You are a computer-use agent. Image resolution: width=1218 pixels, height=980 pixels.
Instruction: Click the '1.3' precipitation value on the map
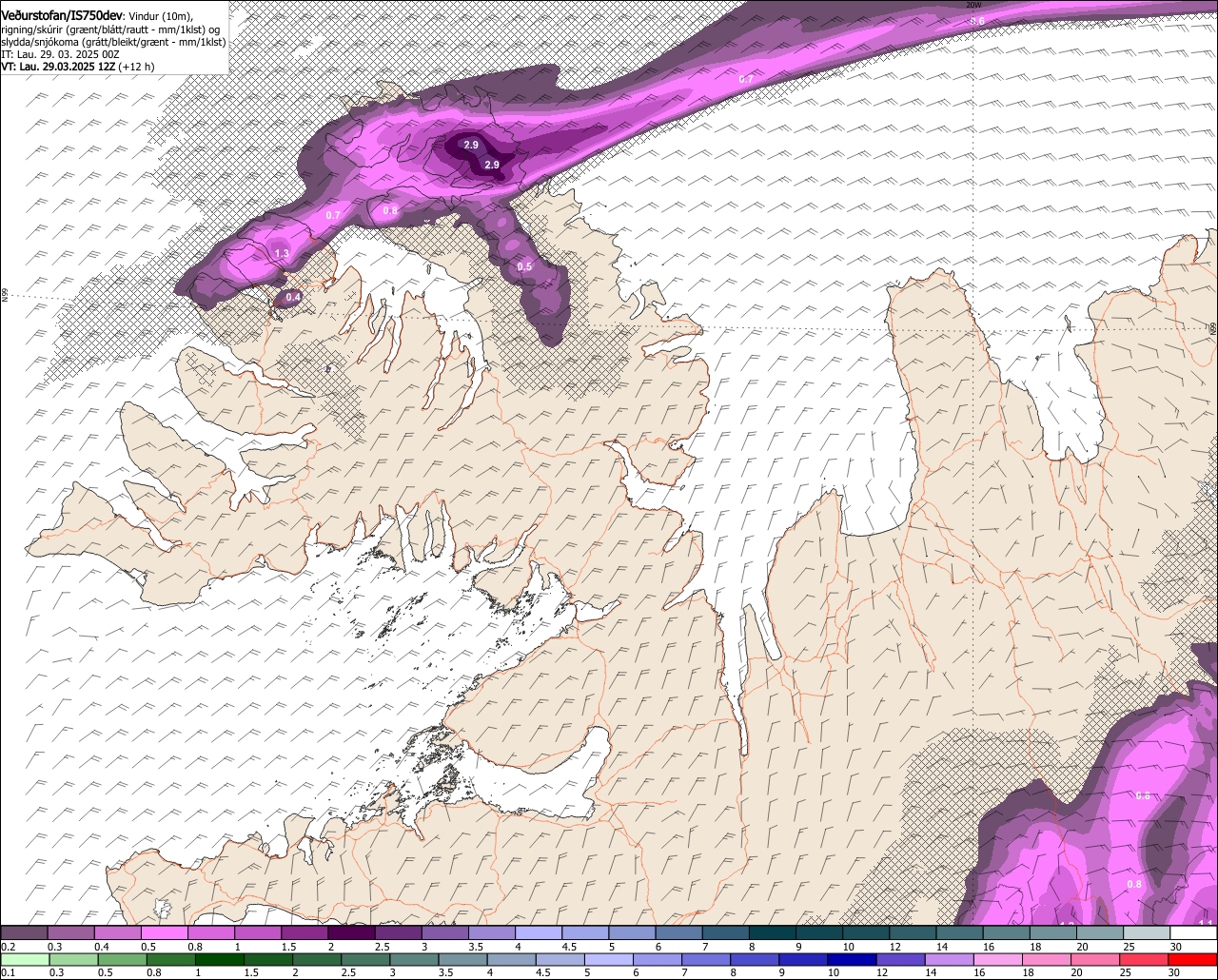282,254
